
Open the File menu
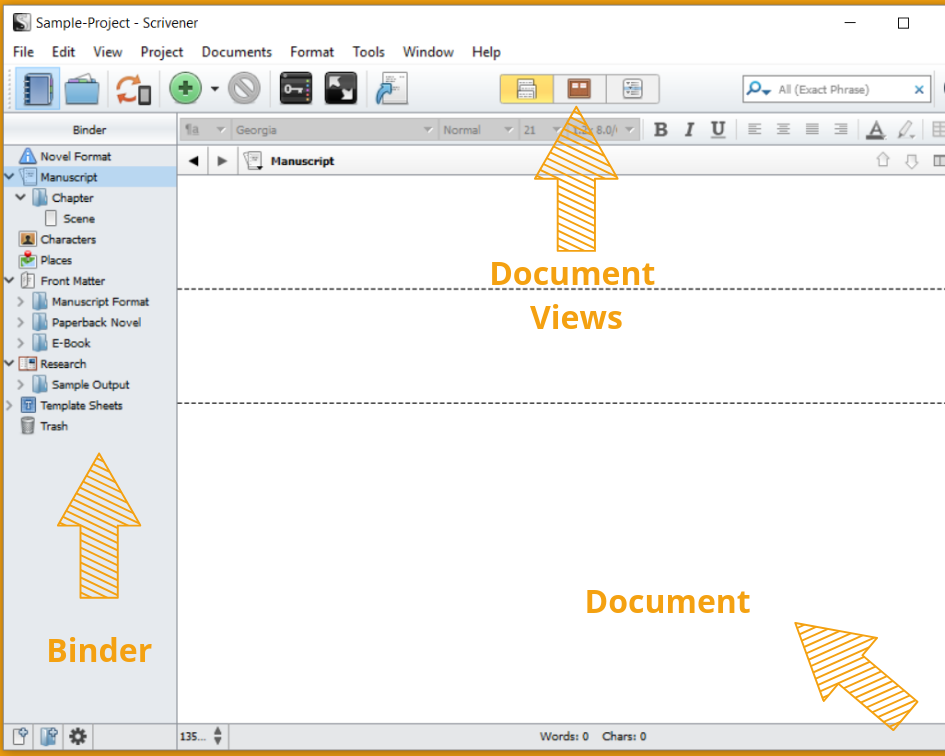[24, 52]
